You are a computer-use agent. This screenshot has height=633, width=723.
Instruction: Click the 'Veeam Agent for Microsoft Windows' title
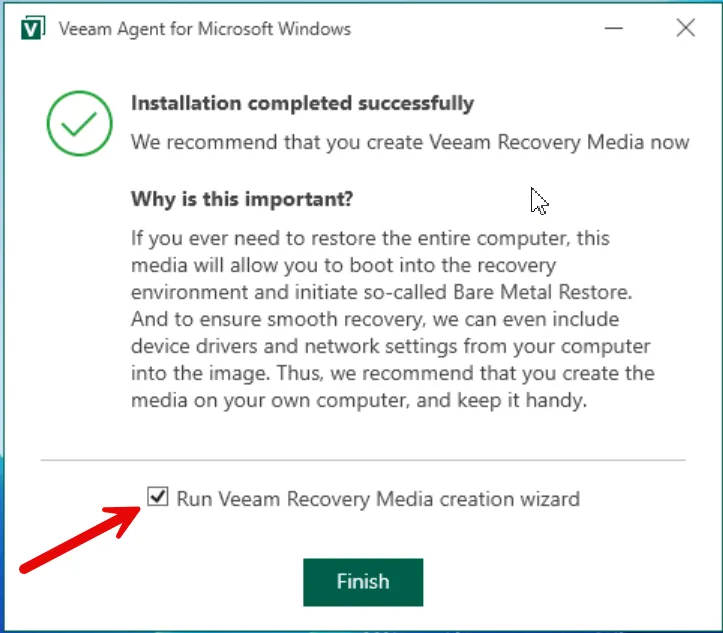pyautogui.click(x=205, y=28)
